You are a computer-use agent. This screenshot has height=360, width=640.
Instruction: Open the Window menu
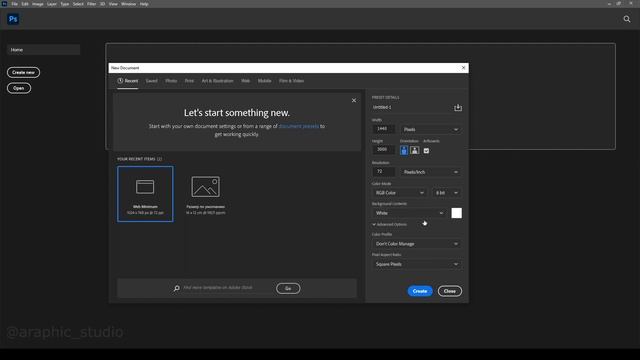(x=128, y=4)
